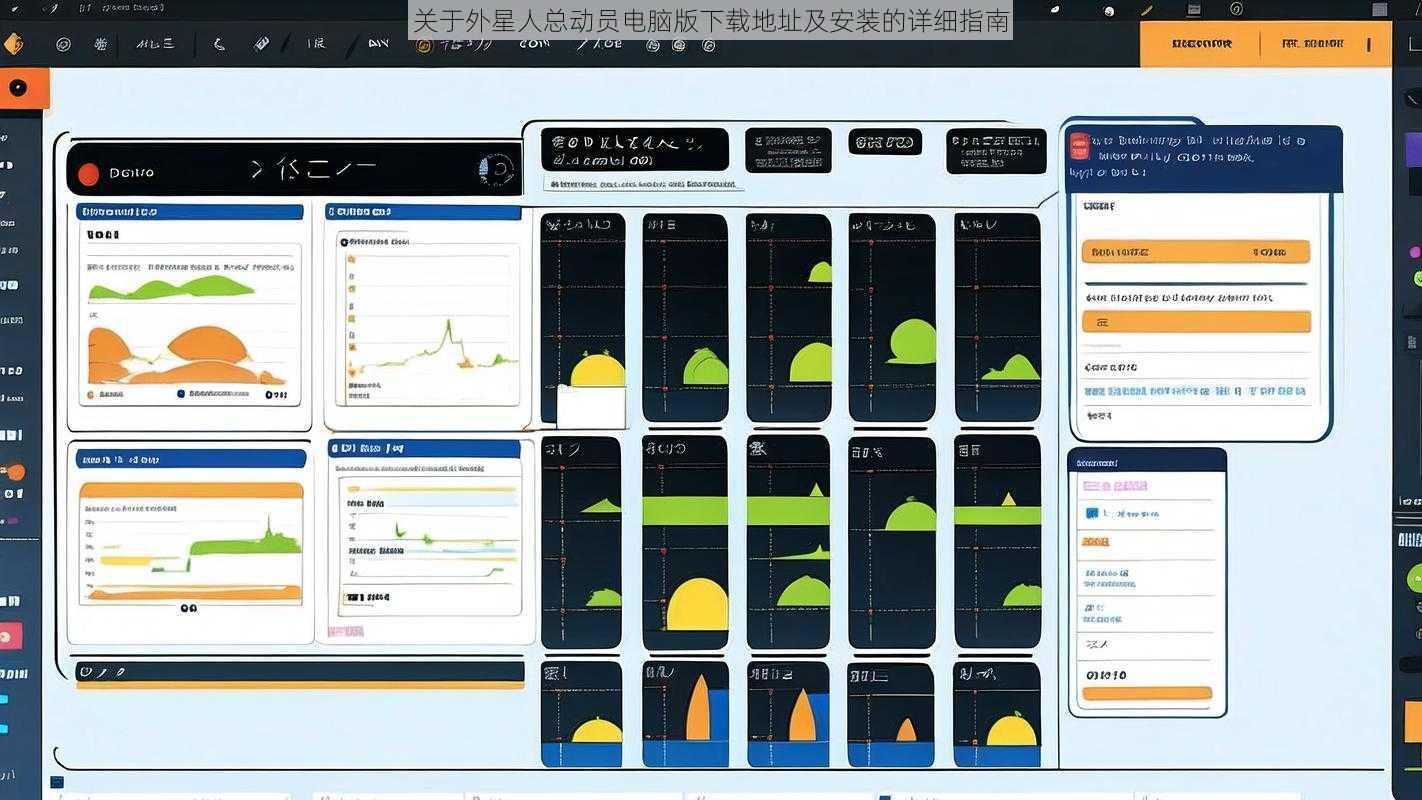
Task: Select the bottom-row tile with the tallest orange spike
Action: 685,714
